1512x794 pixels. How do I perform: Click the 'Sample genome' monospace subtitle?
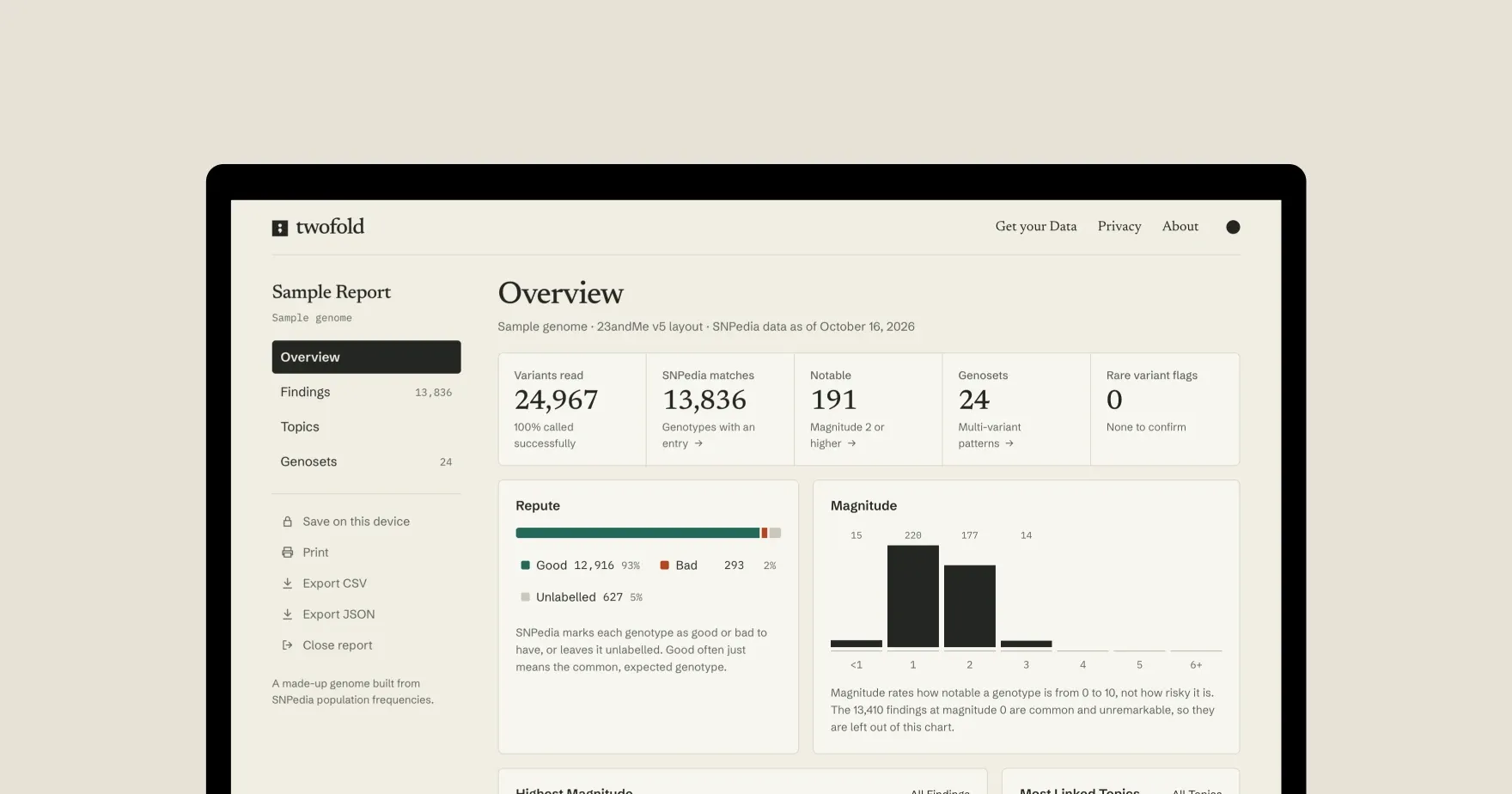[312, 318]
